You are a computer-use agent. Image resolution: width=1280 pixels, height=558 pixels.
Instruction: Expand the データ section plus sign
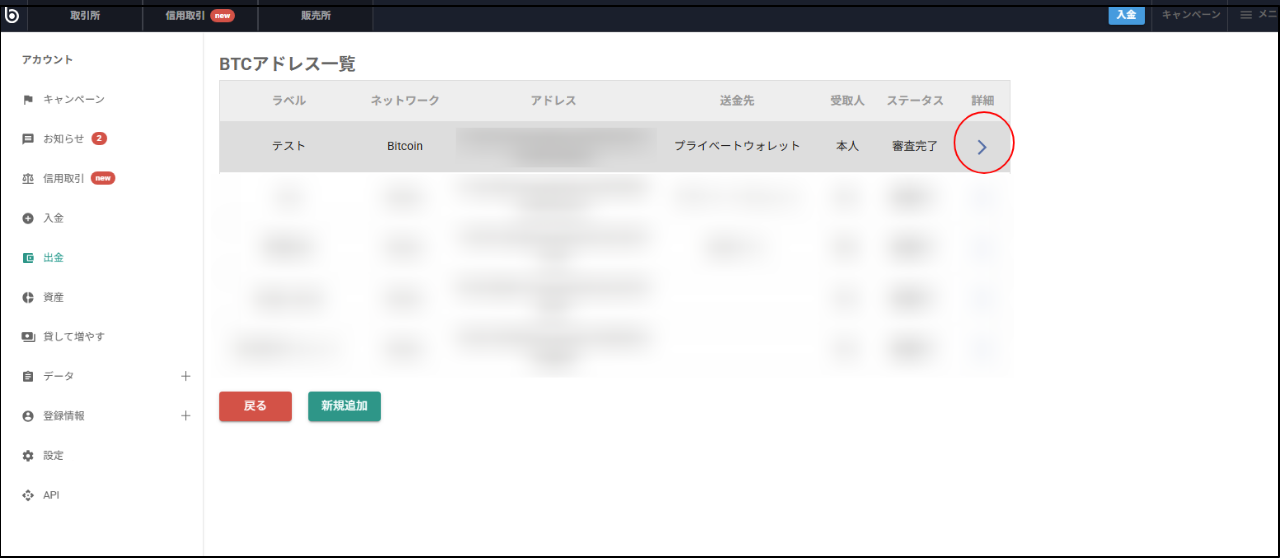(x=185, y=376)
